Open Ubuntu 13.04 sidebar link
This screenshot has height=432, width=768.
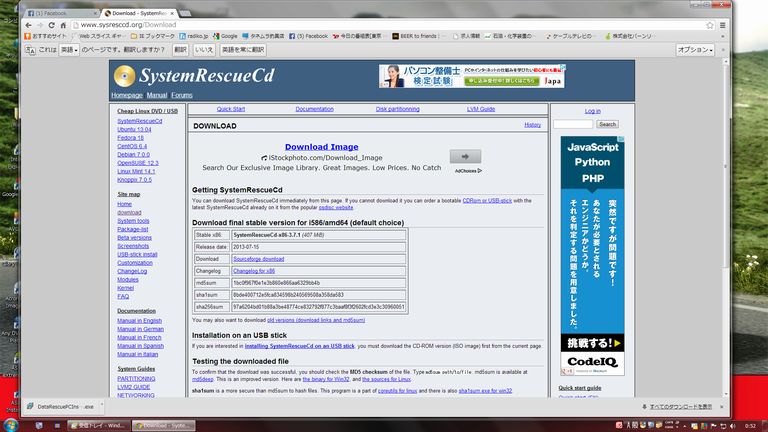pyautogui.click(x=134, y=130)
